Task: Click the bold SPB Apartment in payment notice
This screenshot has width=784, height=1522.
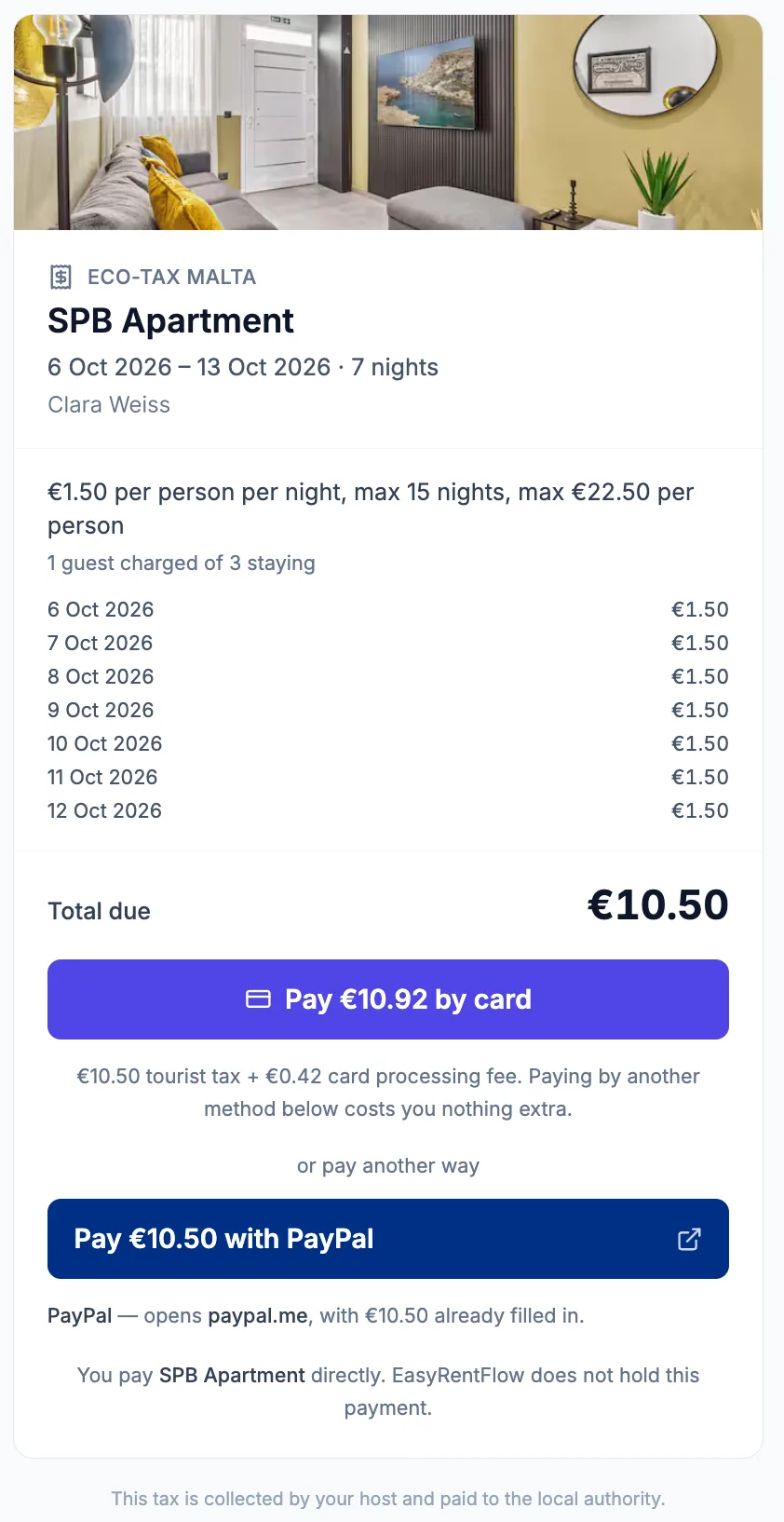Action: pyautogui.click(x=232, y=1376)
